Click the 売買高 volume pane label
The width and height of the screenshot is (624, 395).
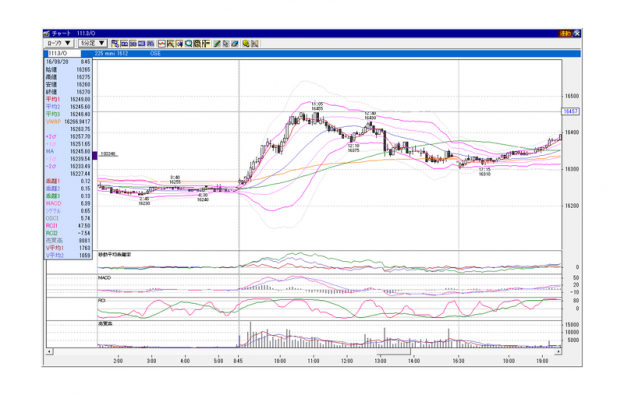click(x=105, y=324)
